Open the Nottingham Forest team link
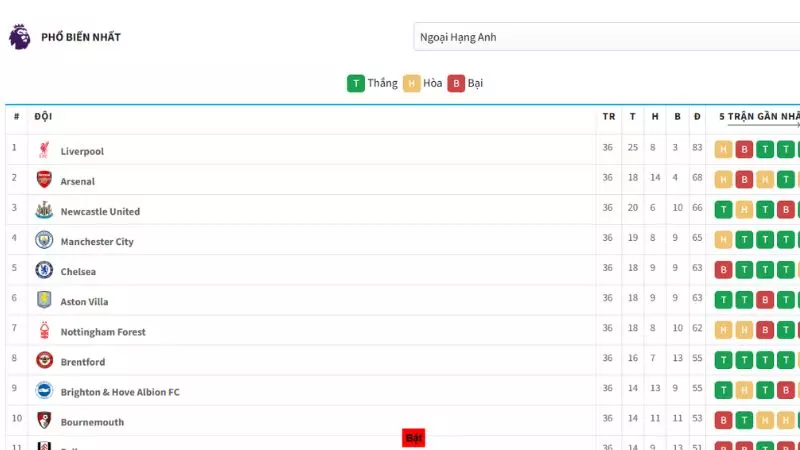The width and height of the screenshot is (800, 450). [x=103, y=332]
